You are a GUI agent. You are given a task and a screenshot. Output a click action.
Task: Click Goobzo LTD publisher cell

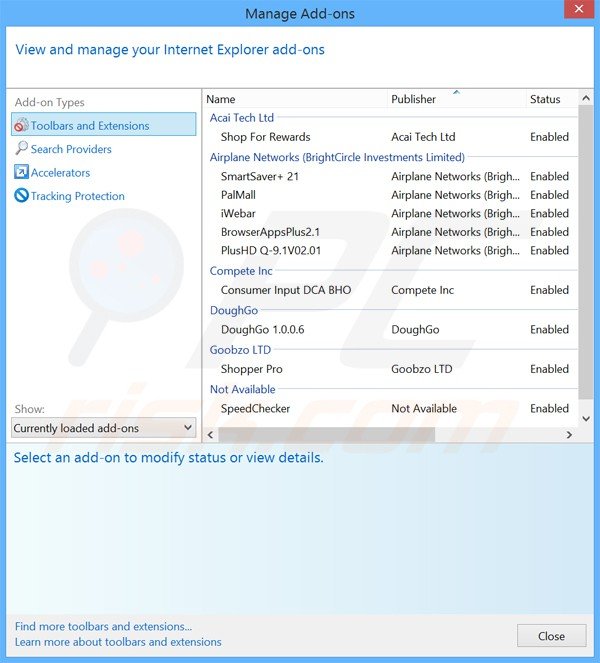tap(422, 369)
